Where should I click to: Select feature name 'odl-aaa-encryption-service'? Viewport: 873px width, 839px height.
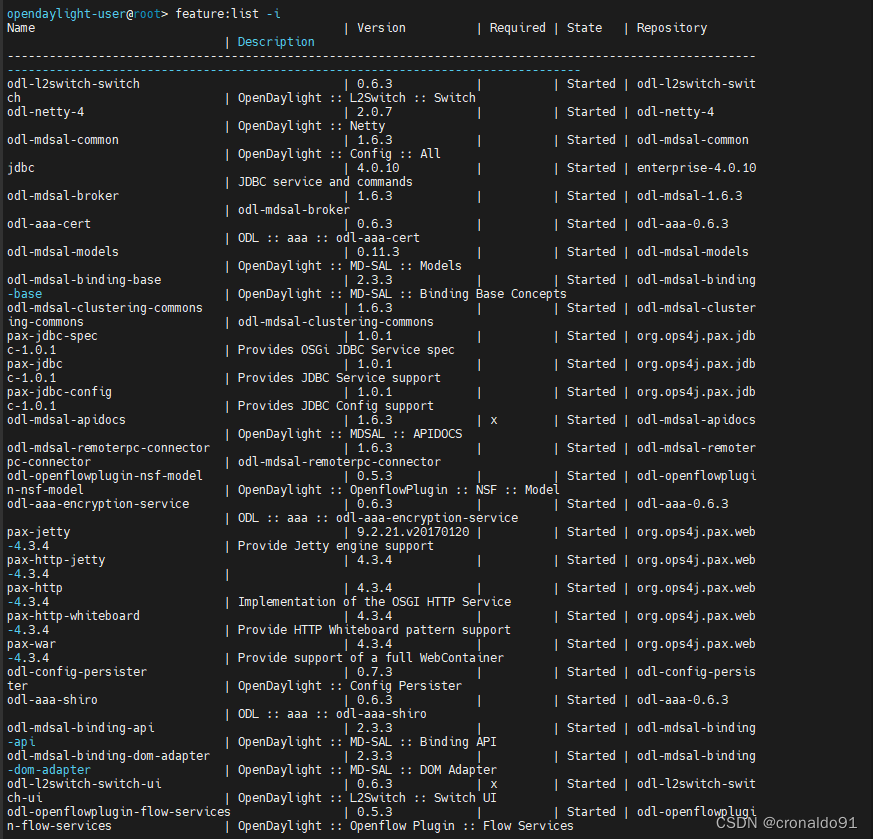98,504
